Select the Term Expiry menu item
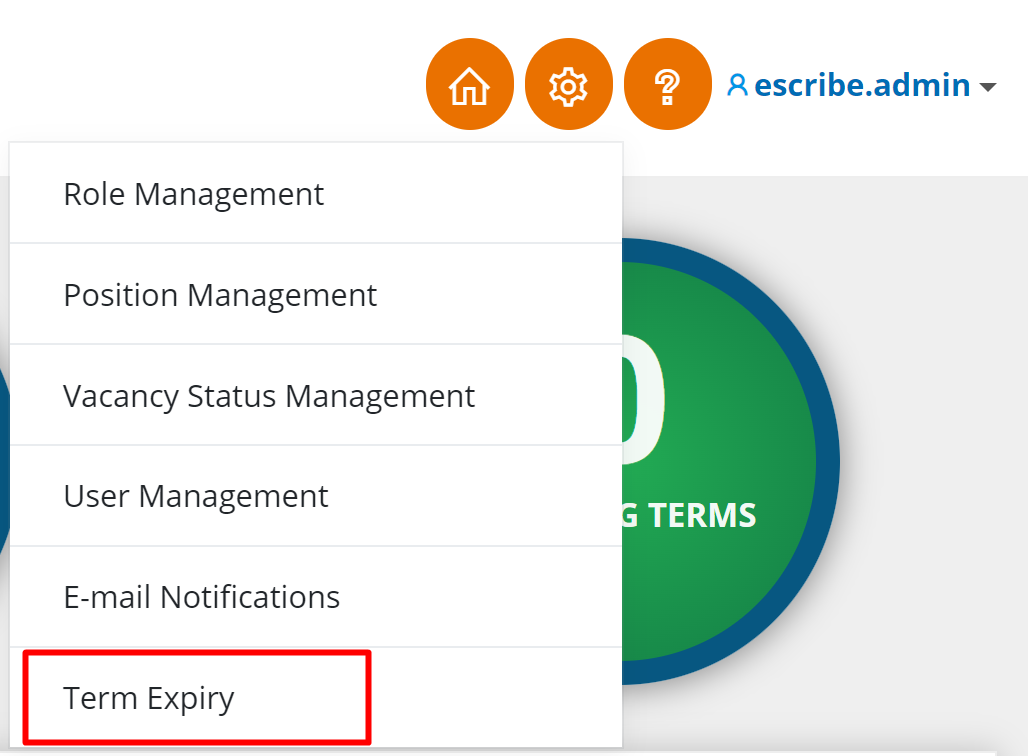1028x756 pixels. (149, 697)
